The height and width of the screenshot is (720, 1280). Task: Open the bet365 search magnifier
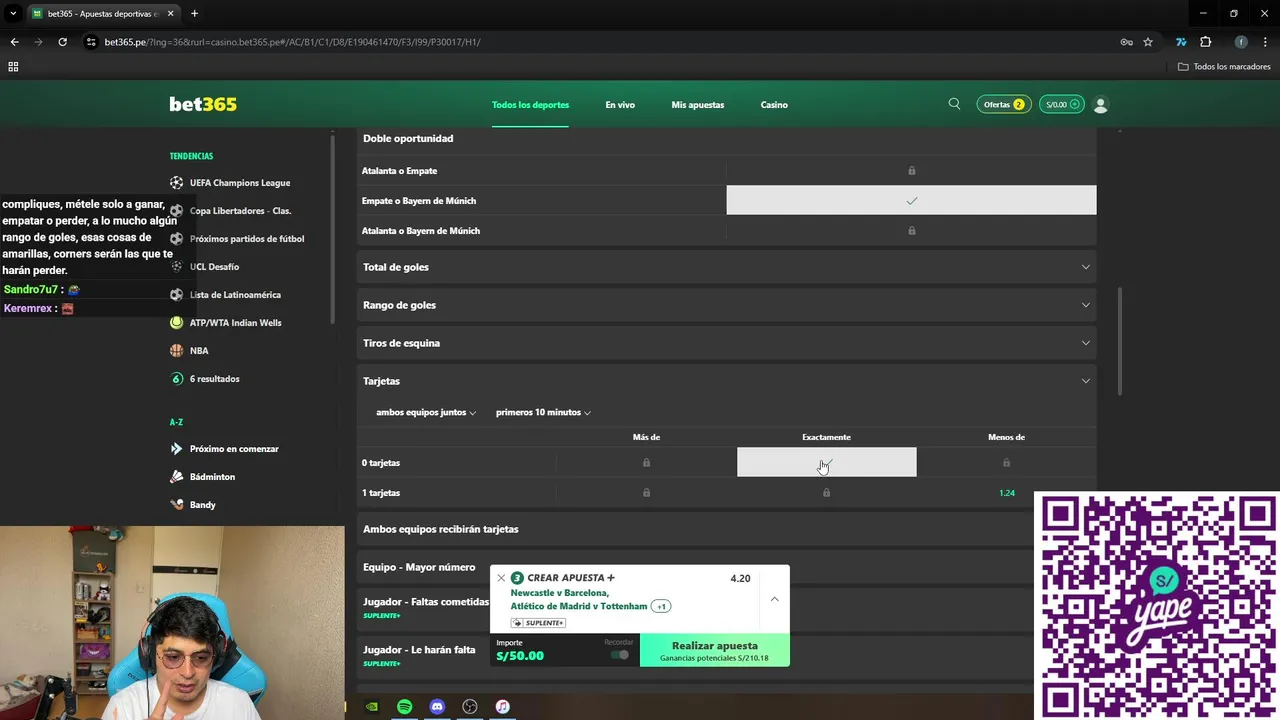[954, 104]
